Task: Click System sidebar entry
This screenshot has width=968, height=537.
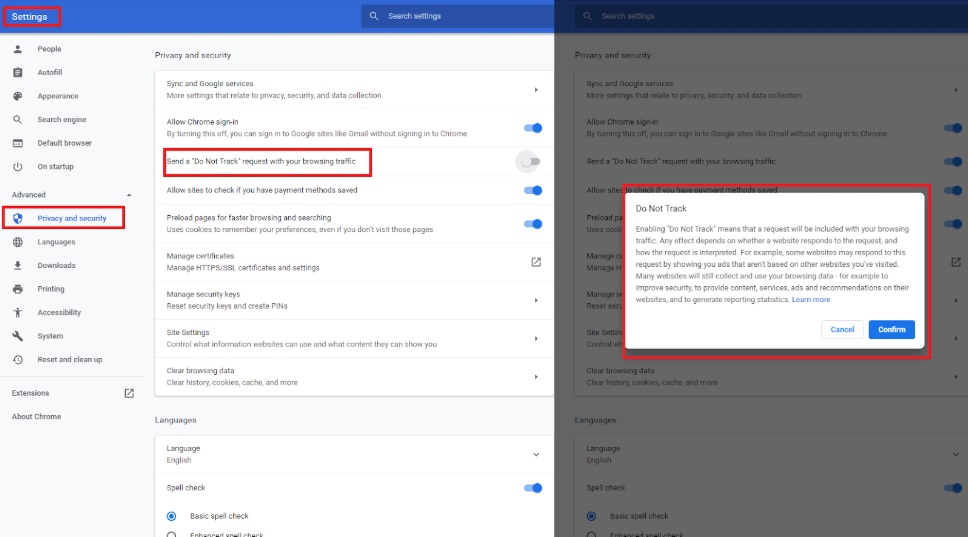Action: [x=50, y=336]
